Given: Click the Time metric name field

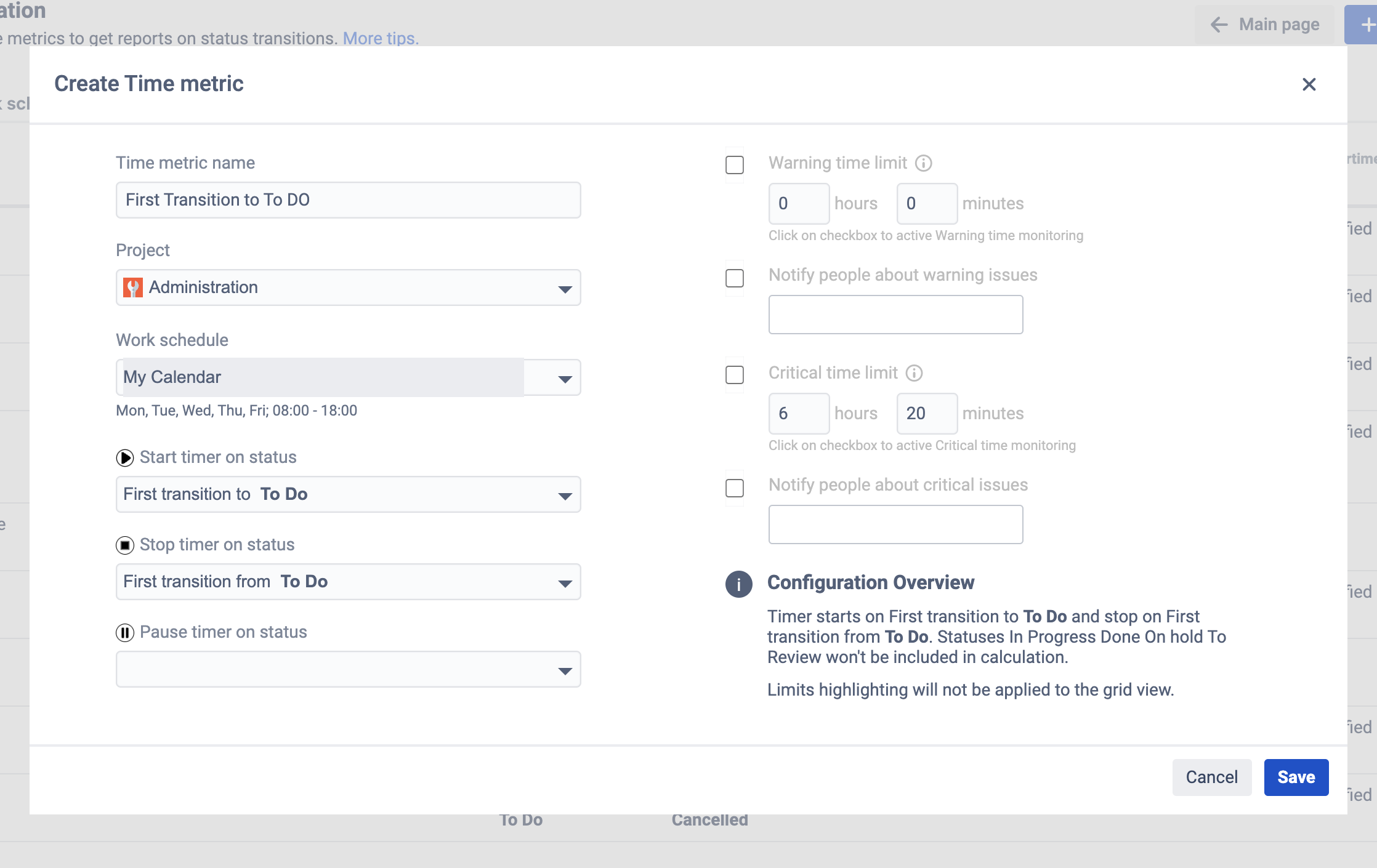Looking at the screenshot, I should pos(348,200).
